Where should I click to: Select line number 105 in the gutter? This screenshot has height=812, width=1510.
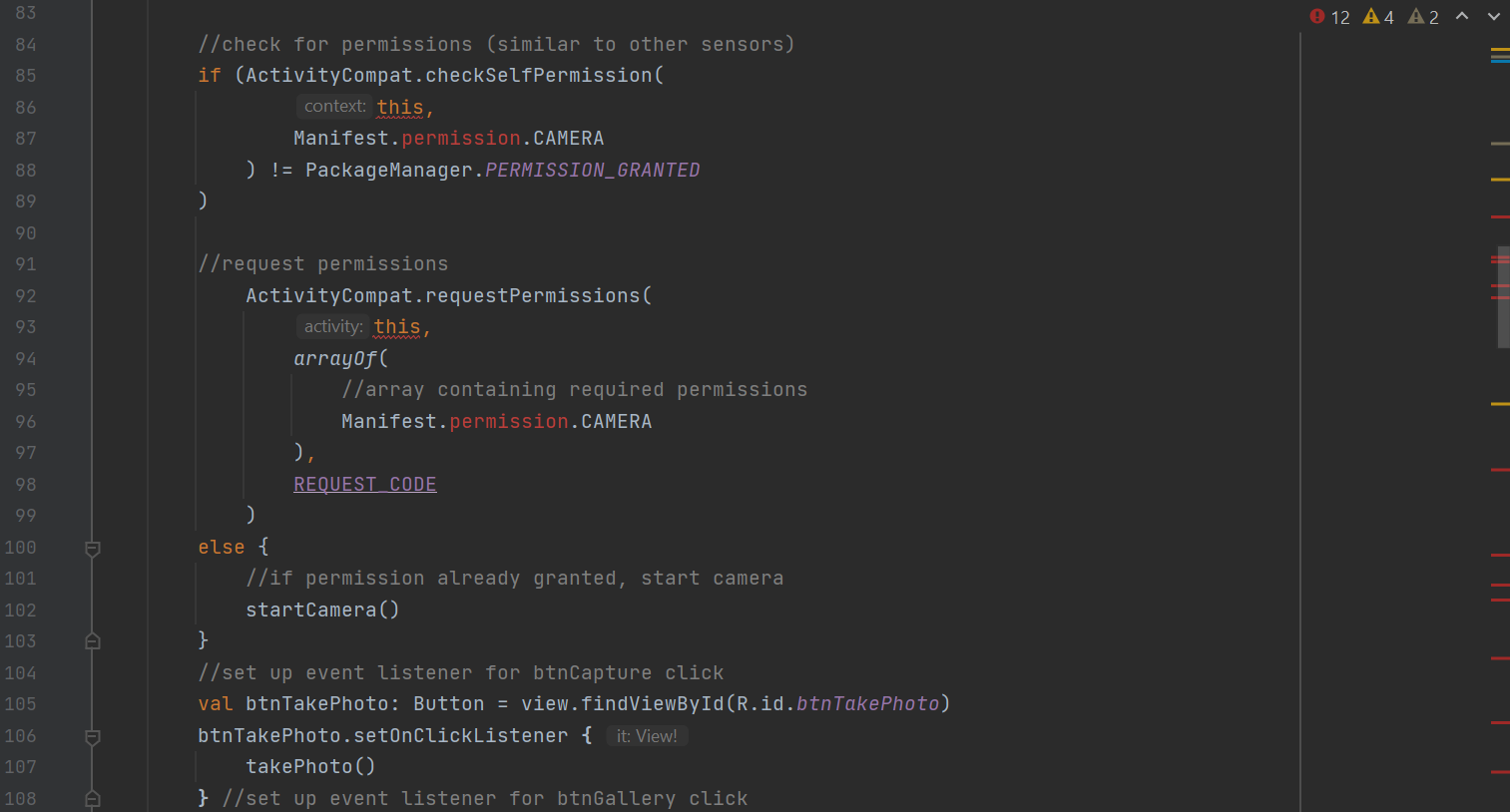click(x=21, y=704)
